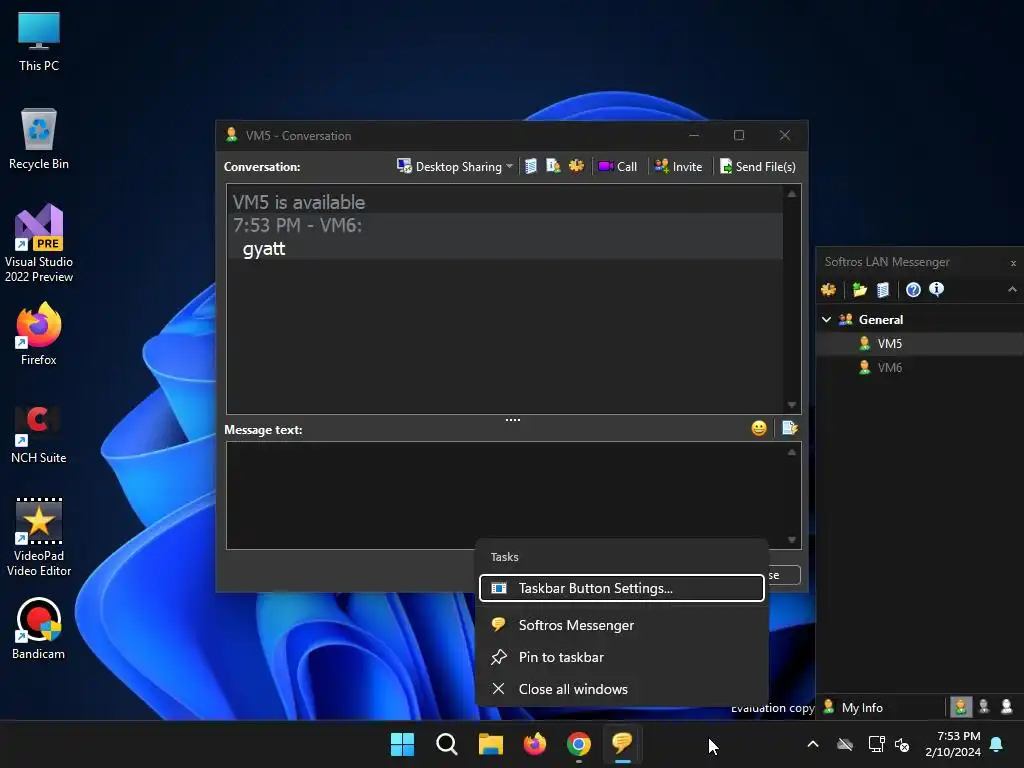This screenshot has height=768, width=1024.
Task: Click the info bubble icon in messenger panel
Action: (x=936, y=289)
